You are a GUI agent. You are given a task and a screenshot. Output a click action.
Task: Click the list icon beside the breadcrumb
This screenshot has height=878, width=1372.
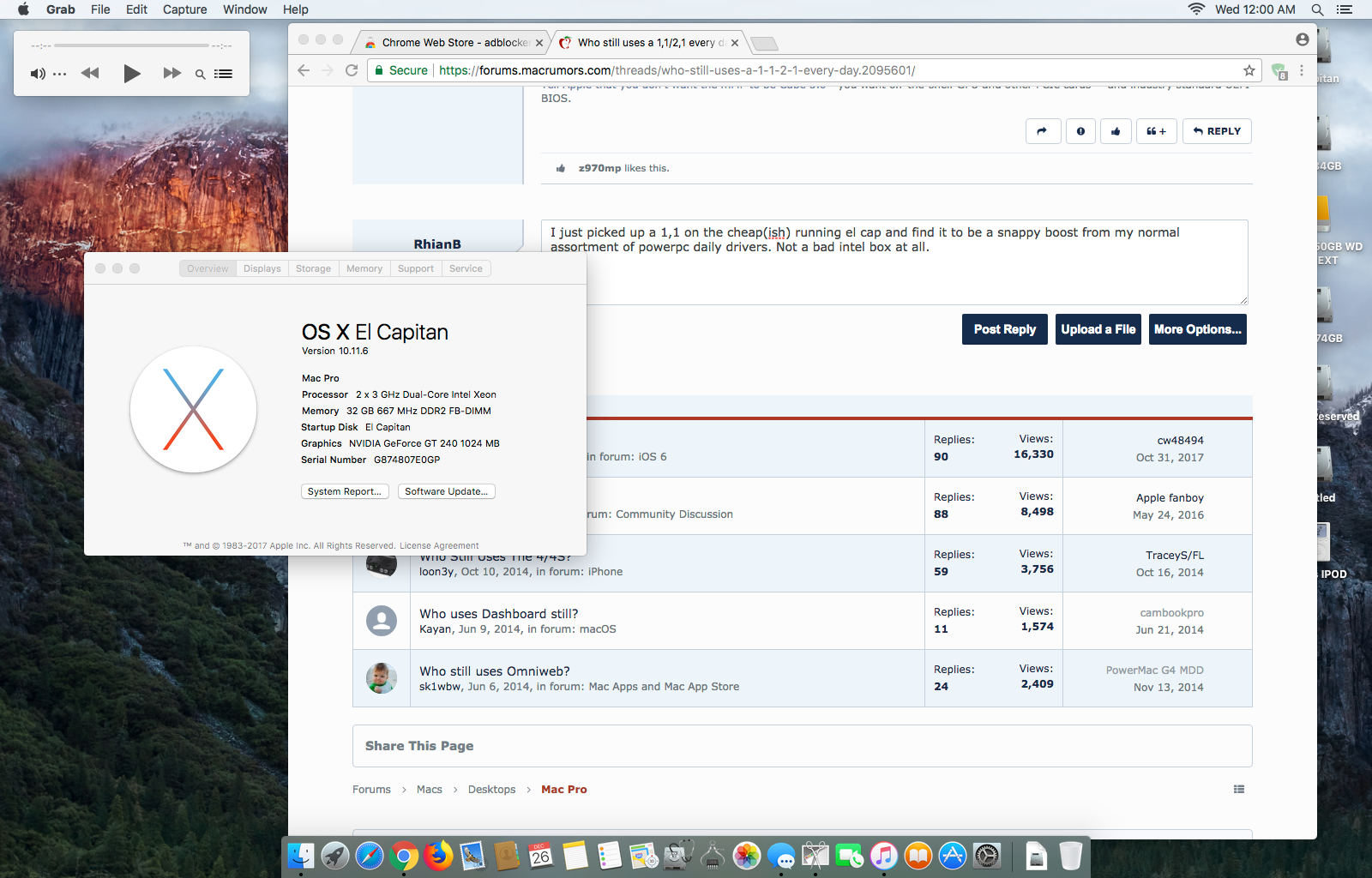coord(1239,789)
